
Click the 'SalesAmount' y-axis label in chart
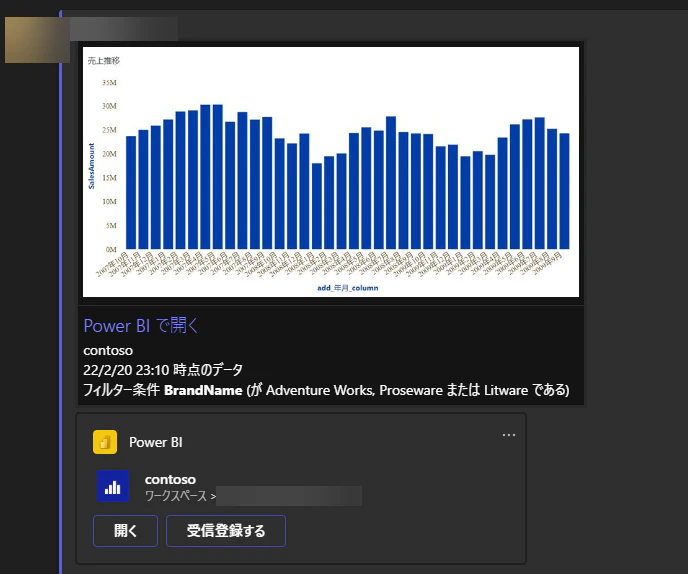point(91,166)
